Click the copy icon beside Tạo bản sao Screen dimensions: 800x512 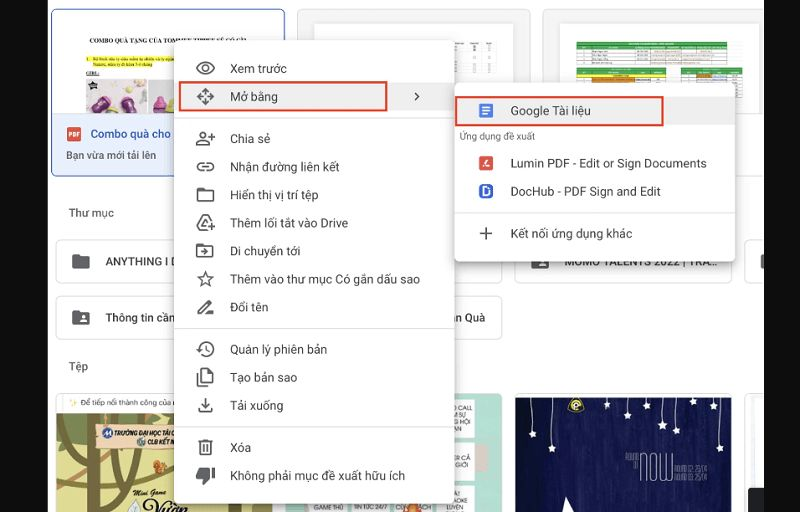206,377
